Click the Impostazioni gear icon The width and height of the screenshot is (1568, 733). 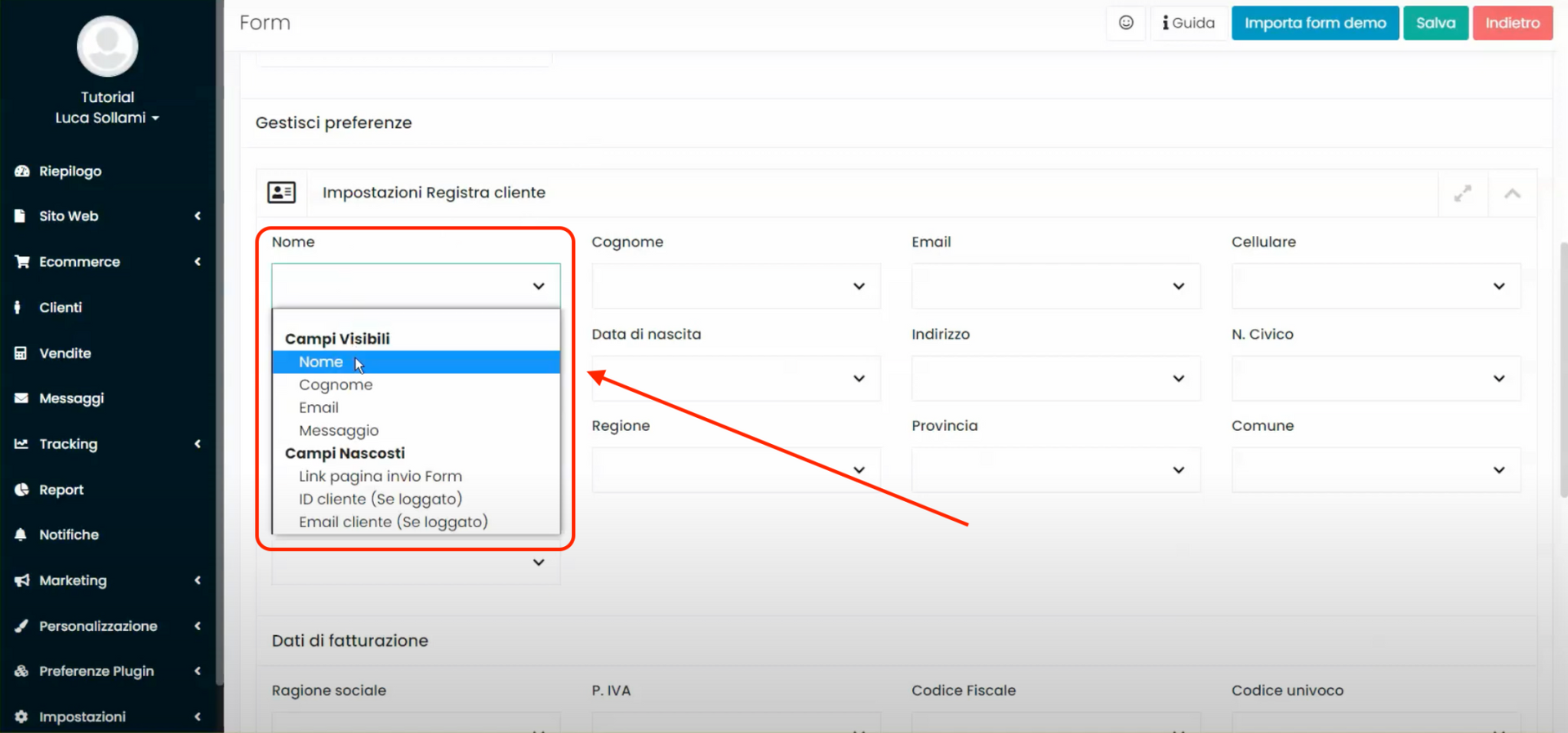[x=21, y=717]
